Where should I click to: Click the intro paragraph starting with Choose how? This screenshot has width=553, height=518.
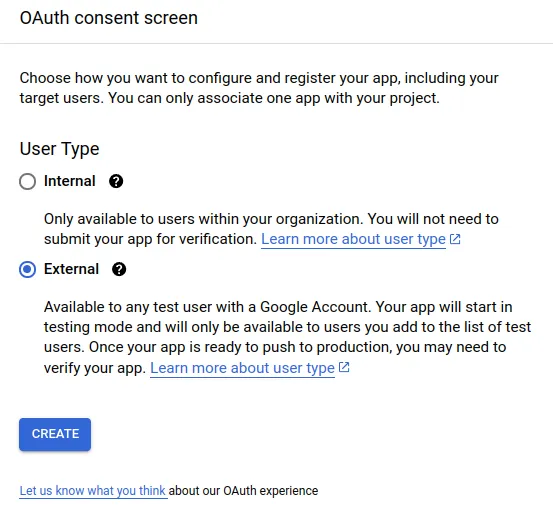point(259,88)
